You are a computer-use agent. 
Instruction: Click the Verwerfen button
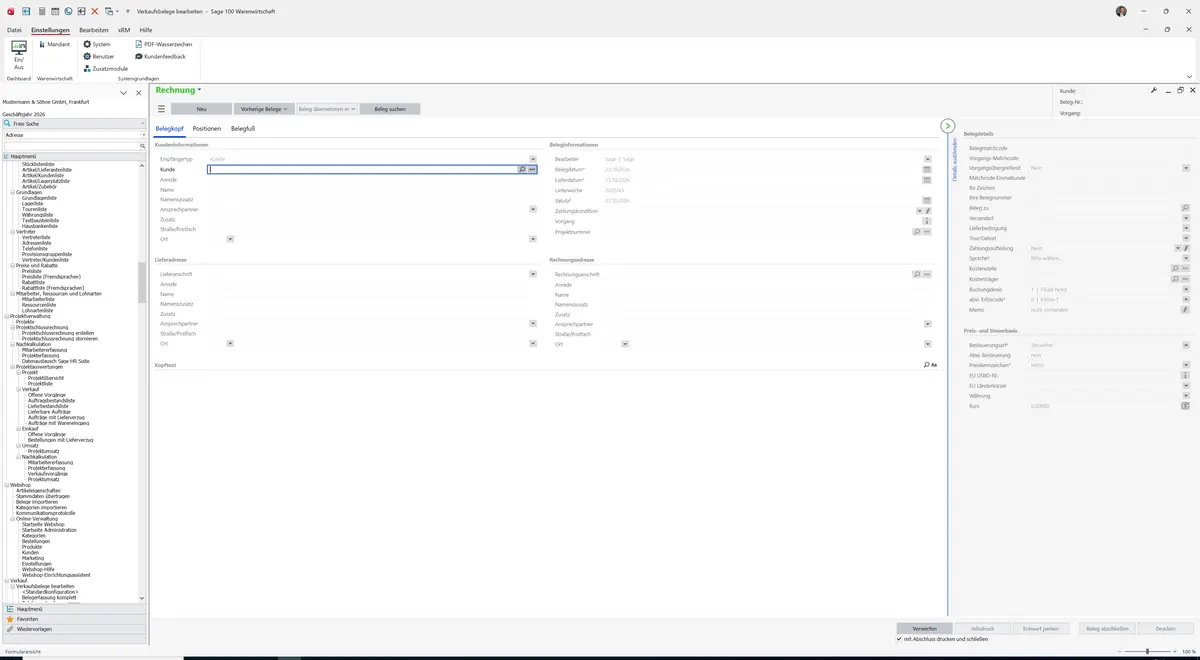tap(924, 629)
